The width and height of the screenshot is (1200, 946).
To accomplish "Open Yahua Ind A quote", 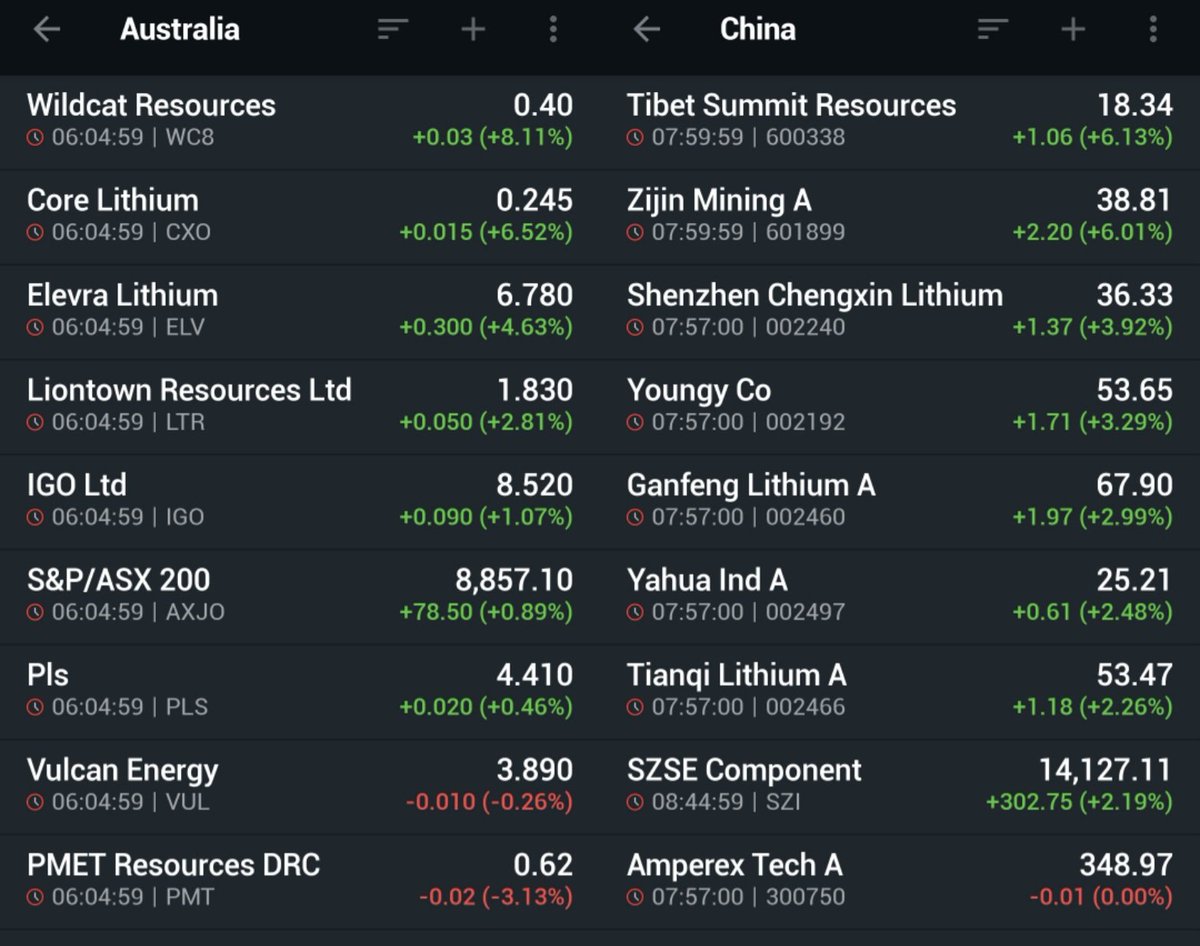I will (x=900, y=597).
